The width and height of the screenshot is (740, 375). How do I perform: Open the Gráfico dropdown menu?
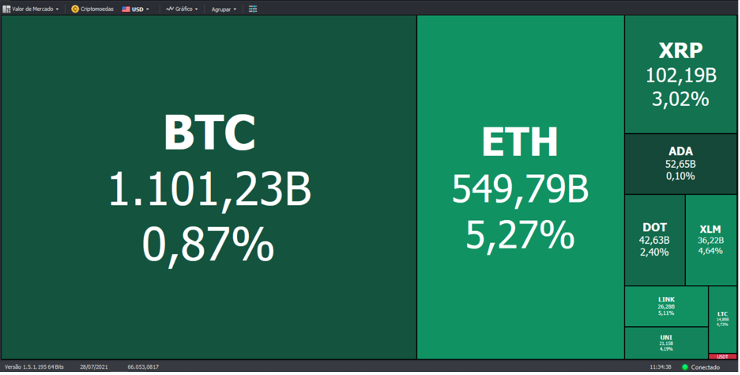coord(182,9)
